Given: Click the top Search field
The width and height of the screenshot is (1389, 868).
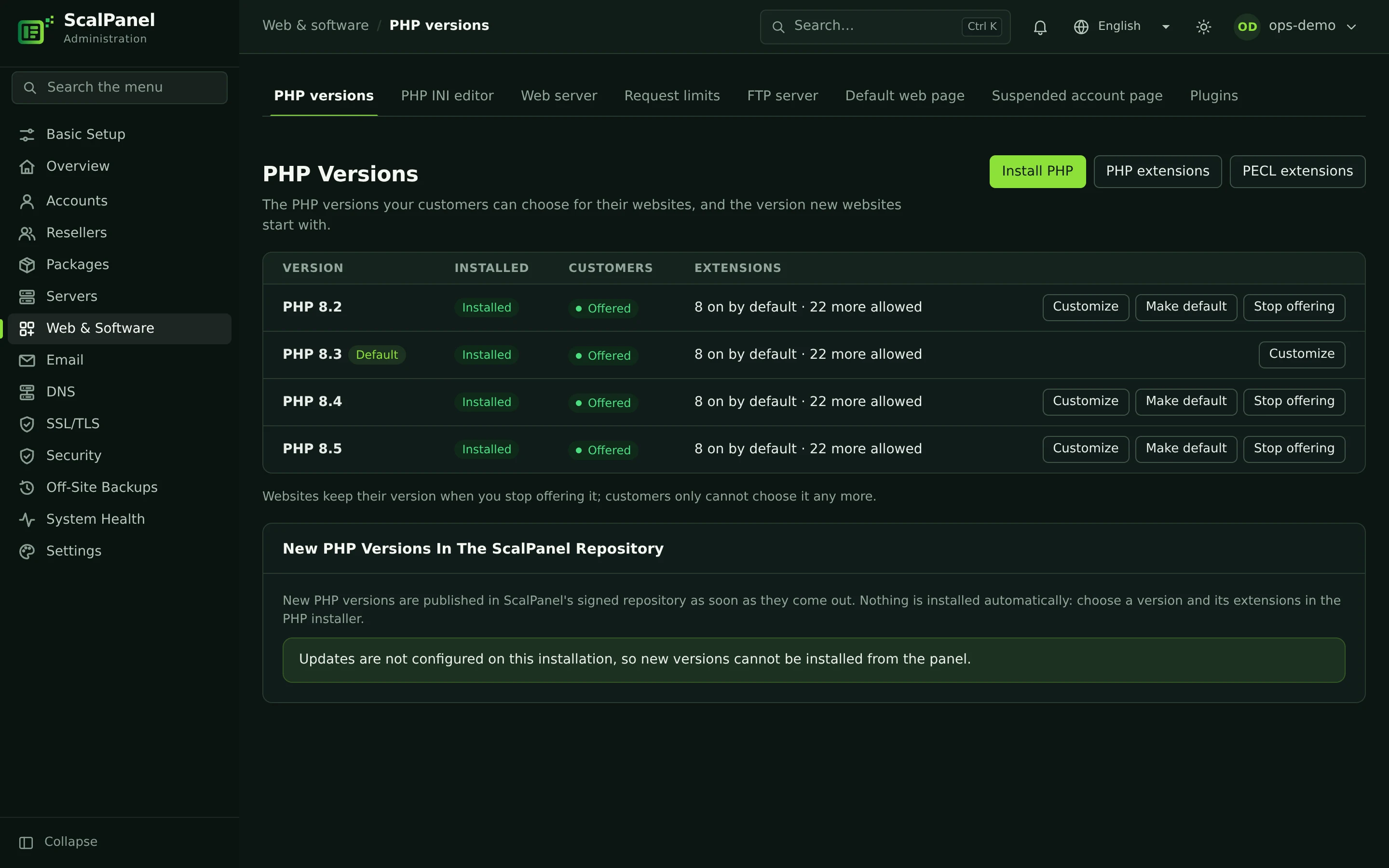Looking at the screenshot, I should pos(885,27).
